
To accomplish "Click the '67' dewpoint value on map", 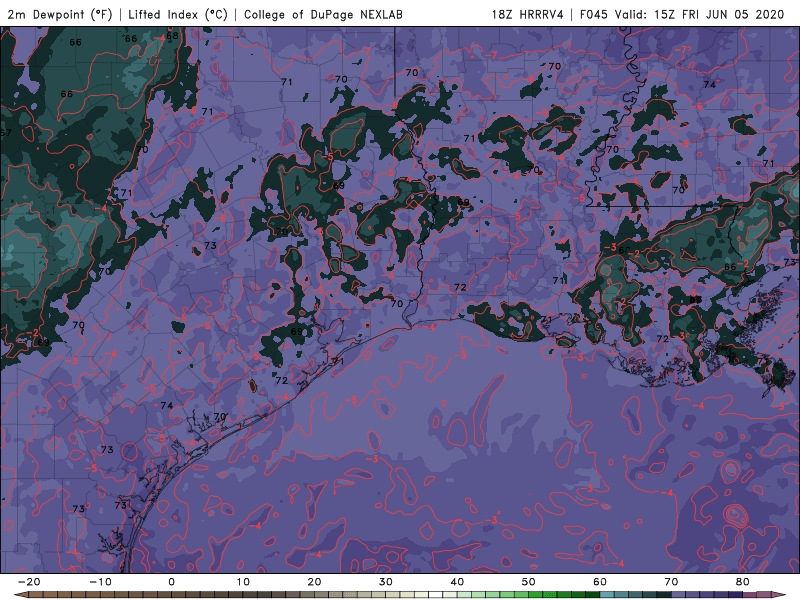I will tap(6, 133).
